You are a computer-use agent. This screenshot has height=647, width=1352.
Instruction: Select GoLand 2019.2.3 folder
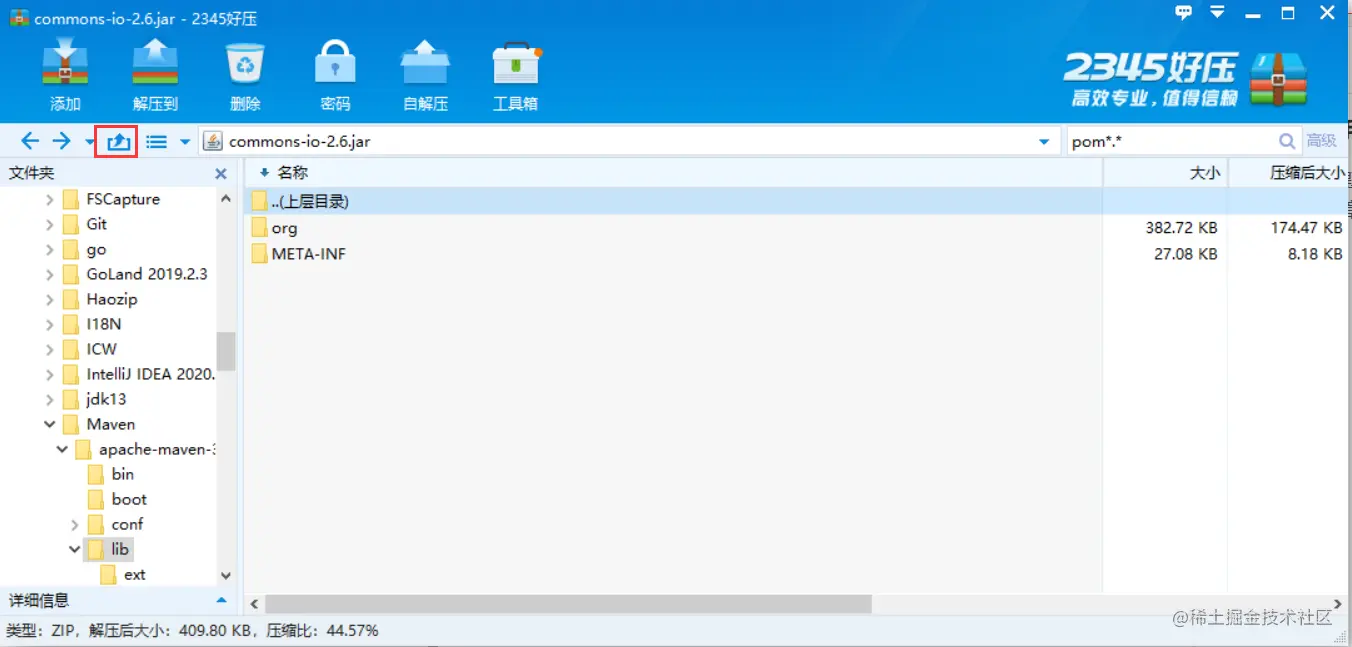click(147, 274)
